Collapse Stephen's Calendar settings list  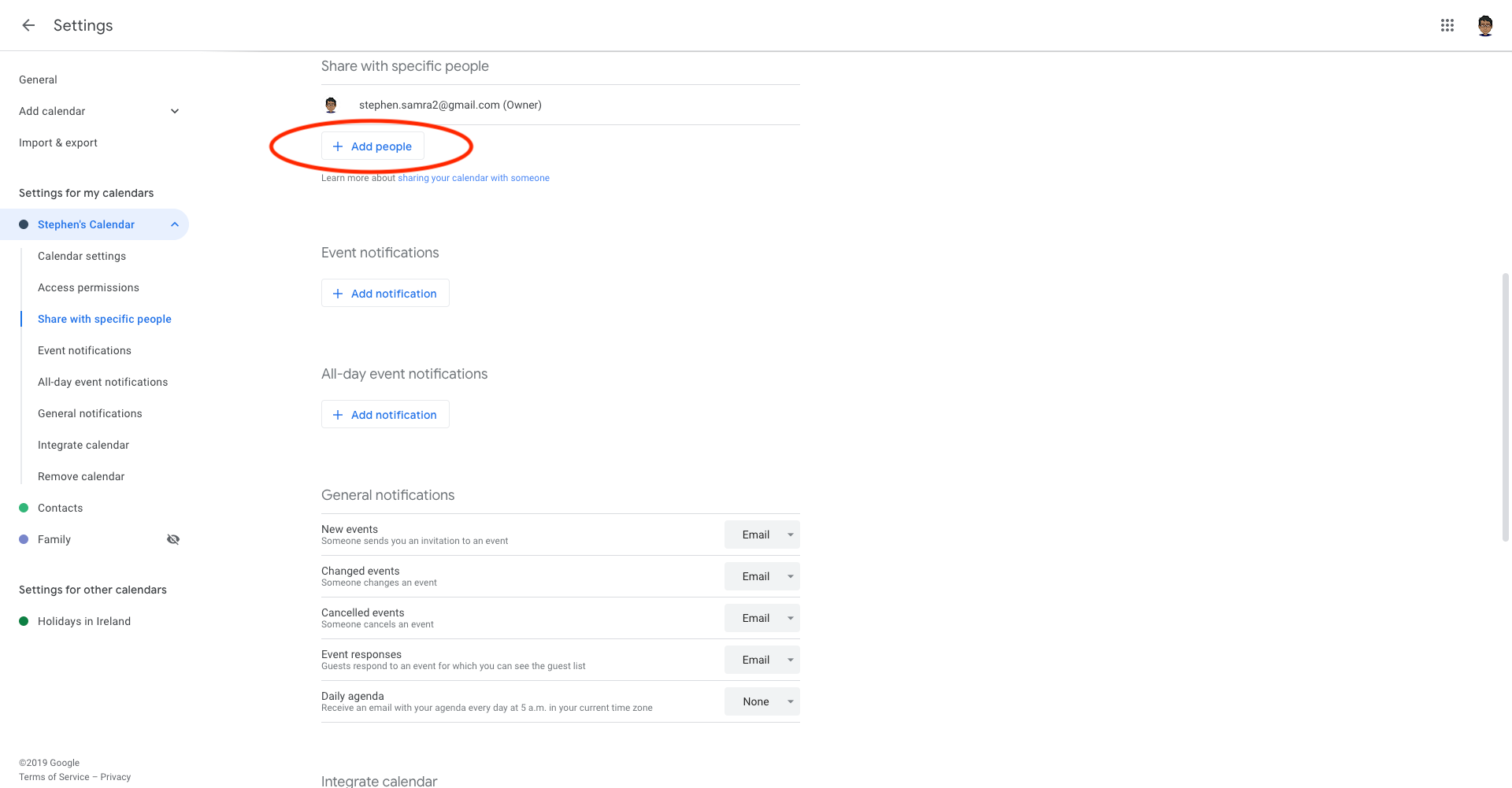175,224
